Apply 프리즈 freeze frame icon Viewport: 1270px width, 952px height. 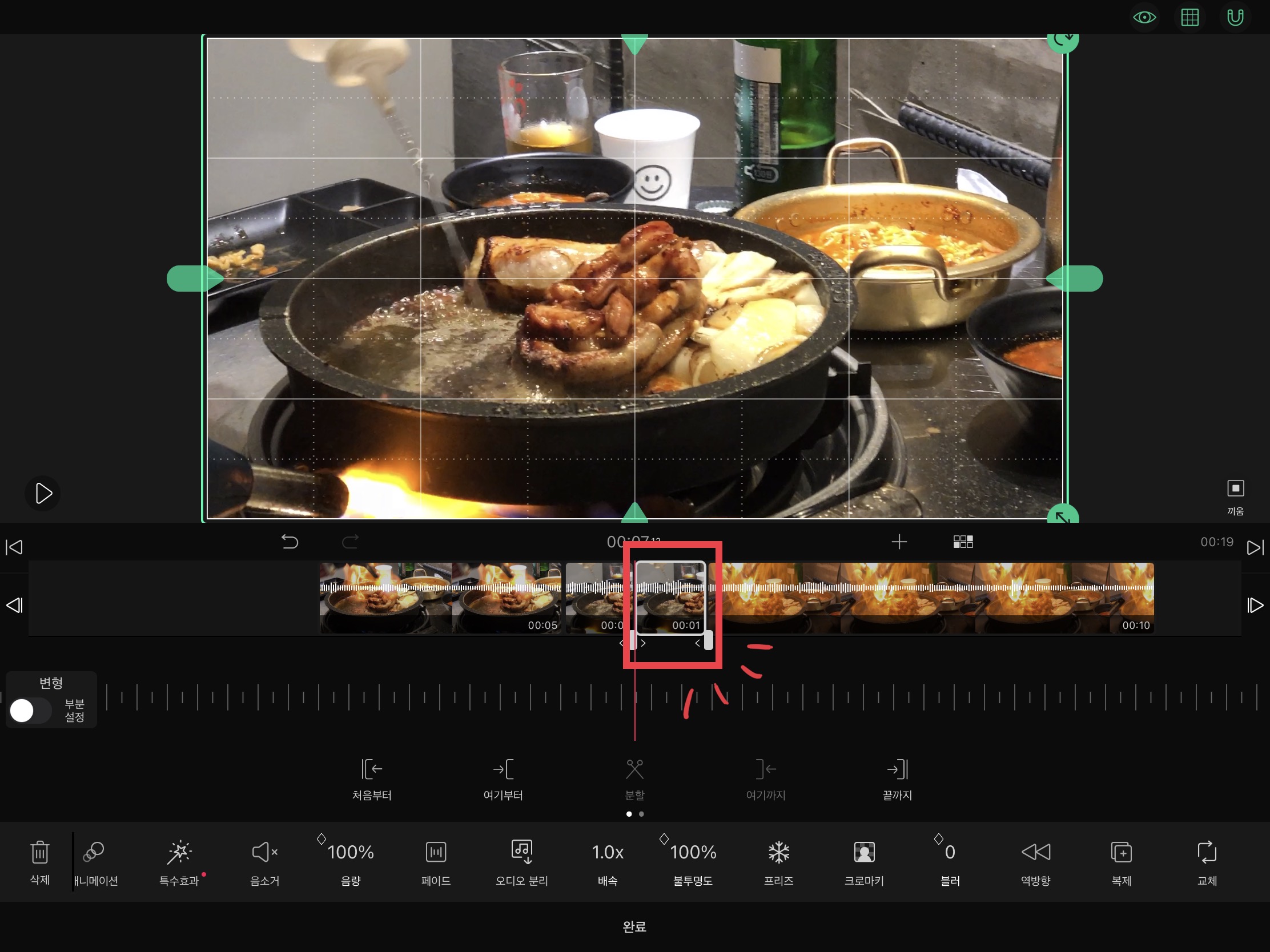point(778,853)
